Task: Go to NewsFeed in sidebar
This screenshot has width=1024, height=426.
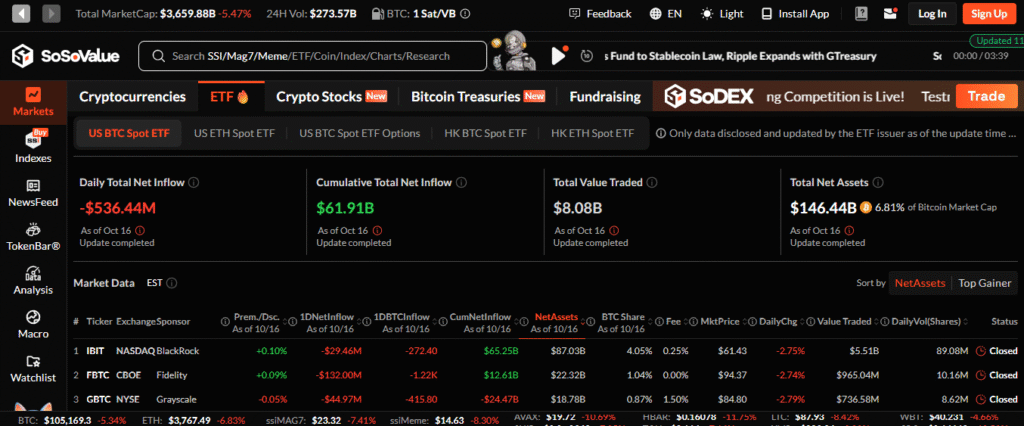Action: (33, 192)
